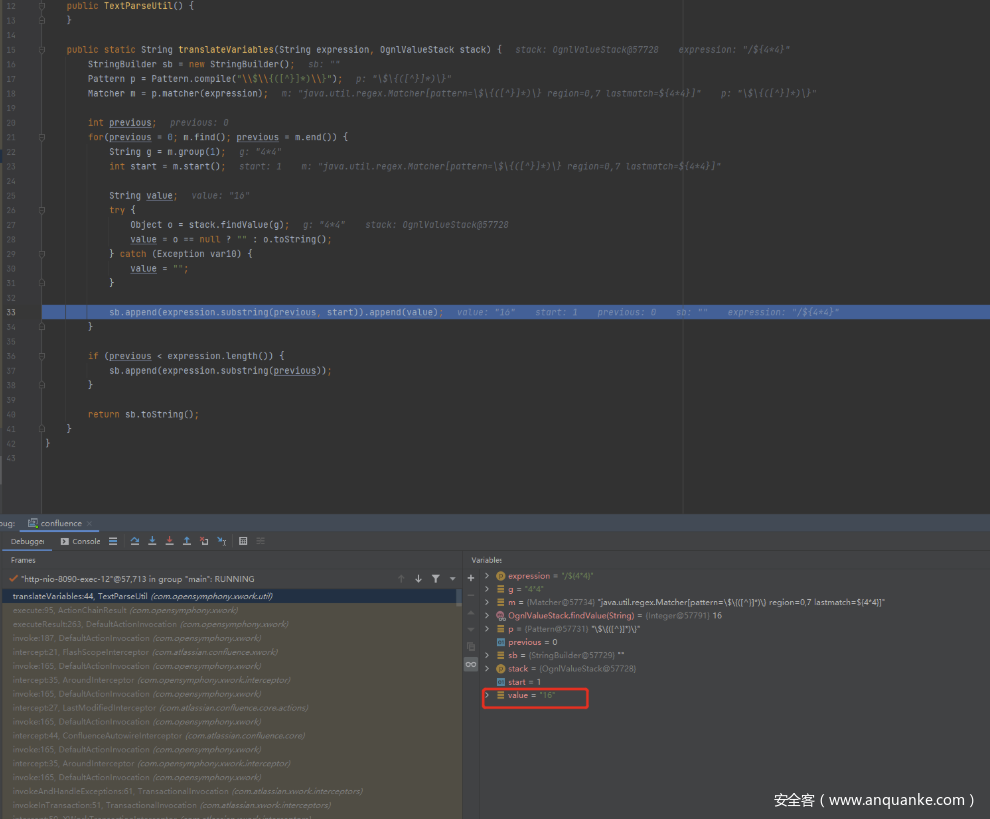Expand the 'expression' variable node
The image size is (990, 819).
pos(487,576)
